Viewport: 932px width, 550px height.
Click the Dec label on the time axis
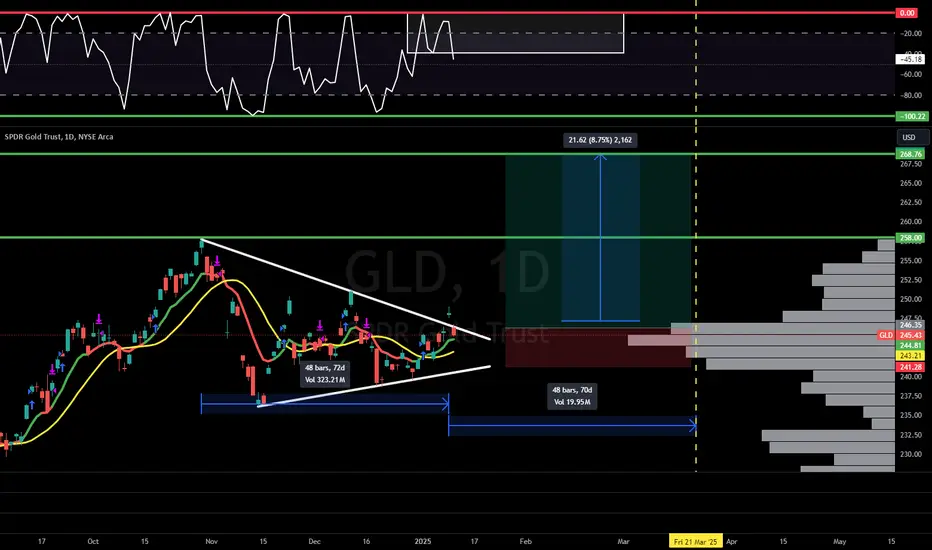point(314,542)
